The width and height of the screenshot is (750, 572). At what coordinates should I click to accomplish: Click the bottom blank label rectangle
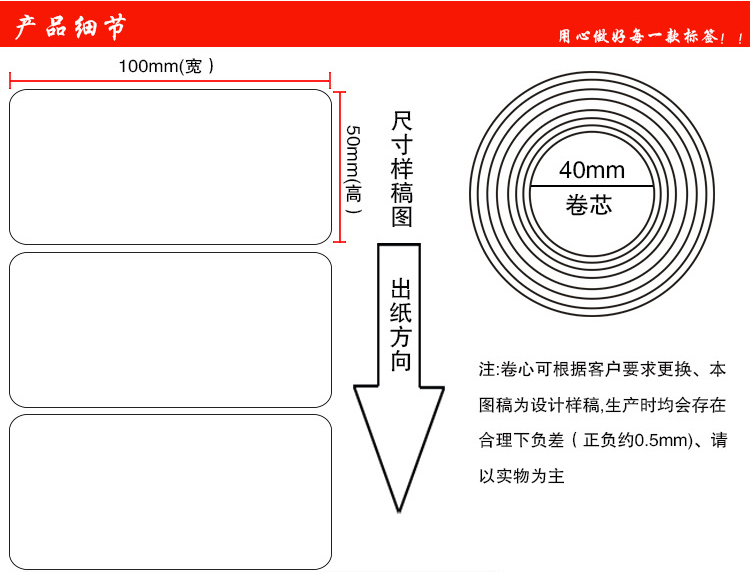pyautogui.click(x=170, y=490)
